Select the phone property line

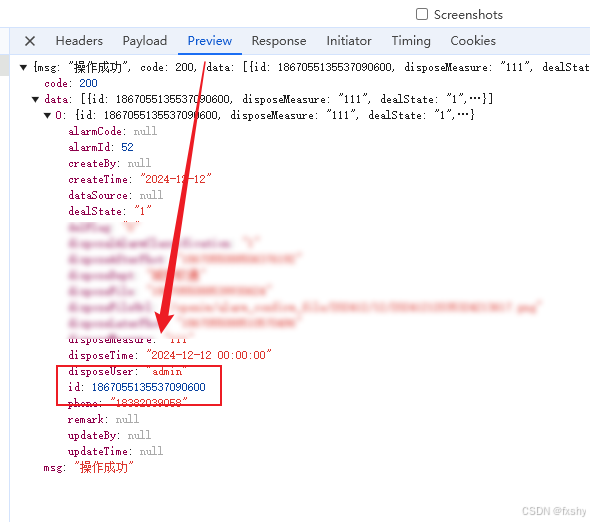128,403
